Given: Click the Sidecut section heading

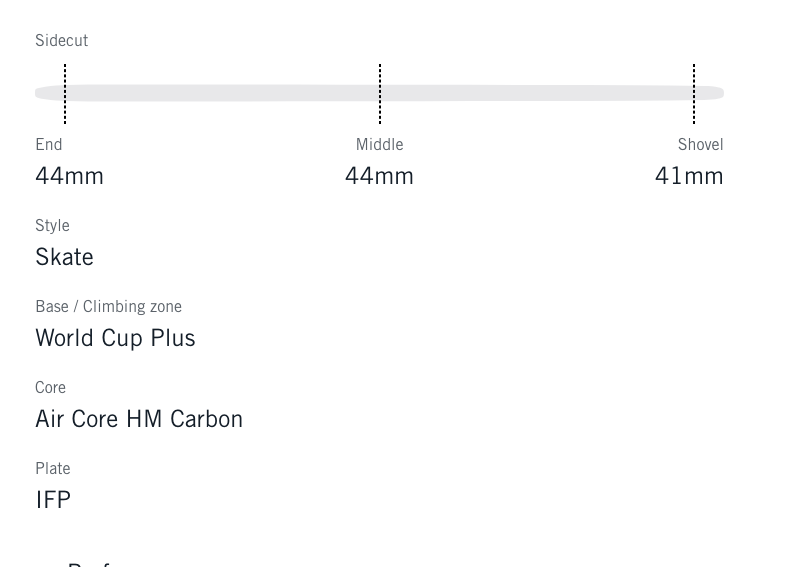Looking at the screenshot, I should coord(61,41).
